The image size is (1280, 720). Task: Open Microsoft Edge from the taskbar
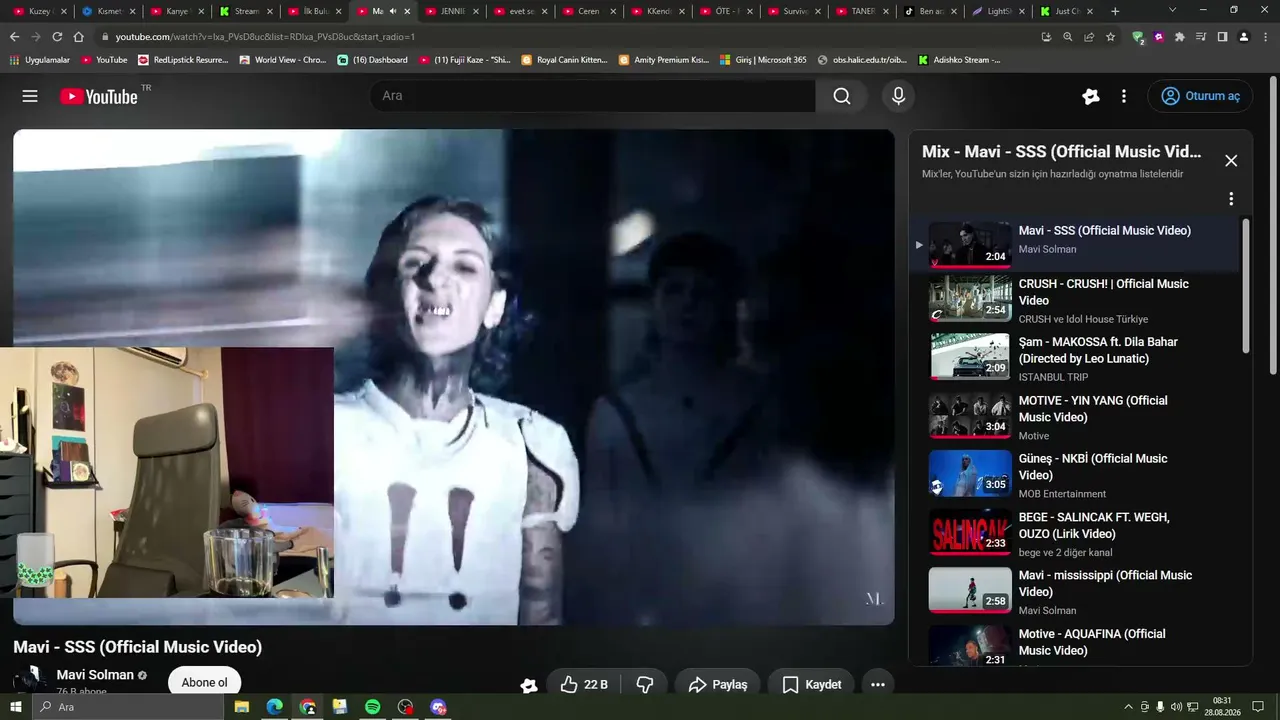(x=274, y=707)
